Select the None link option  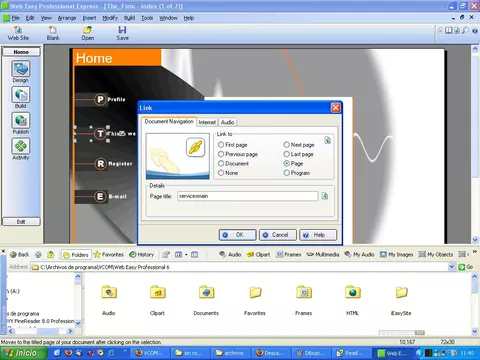[221, 173]
